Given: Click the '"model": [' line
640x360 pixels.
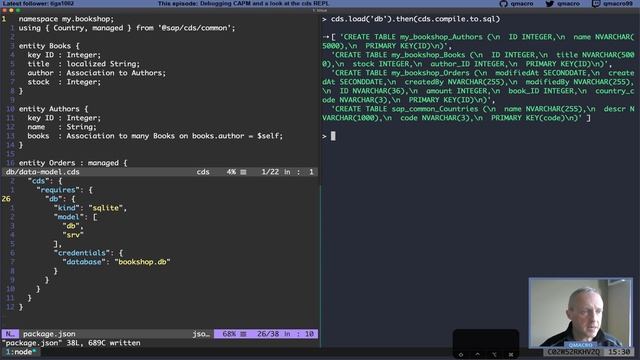Looking at the screenshot, I should (76, 217).
